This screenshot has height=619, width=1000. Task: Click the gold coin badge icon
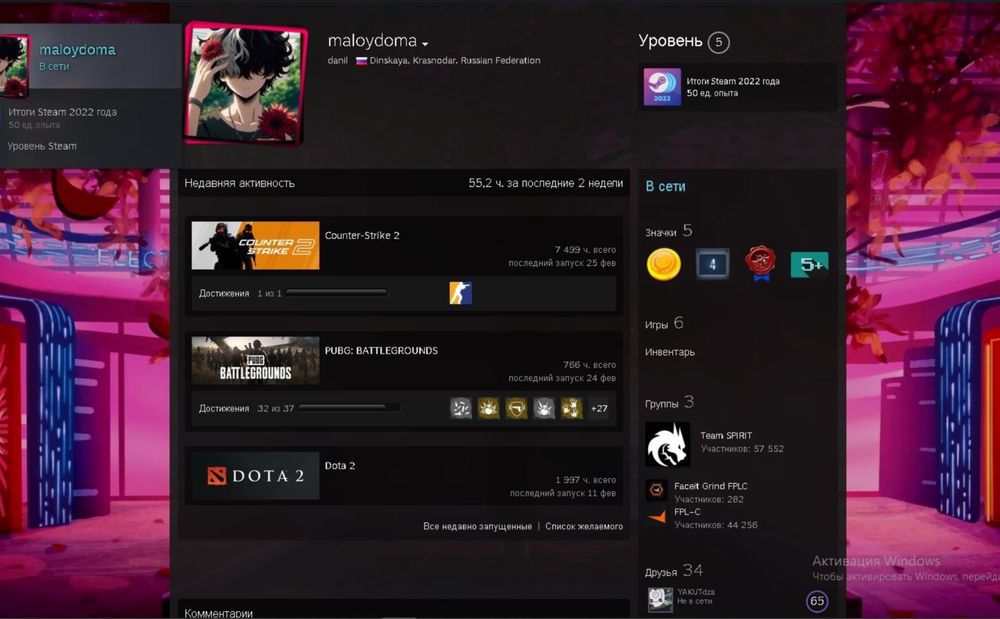(x=663, y=264)
